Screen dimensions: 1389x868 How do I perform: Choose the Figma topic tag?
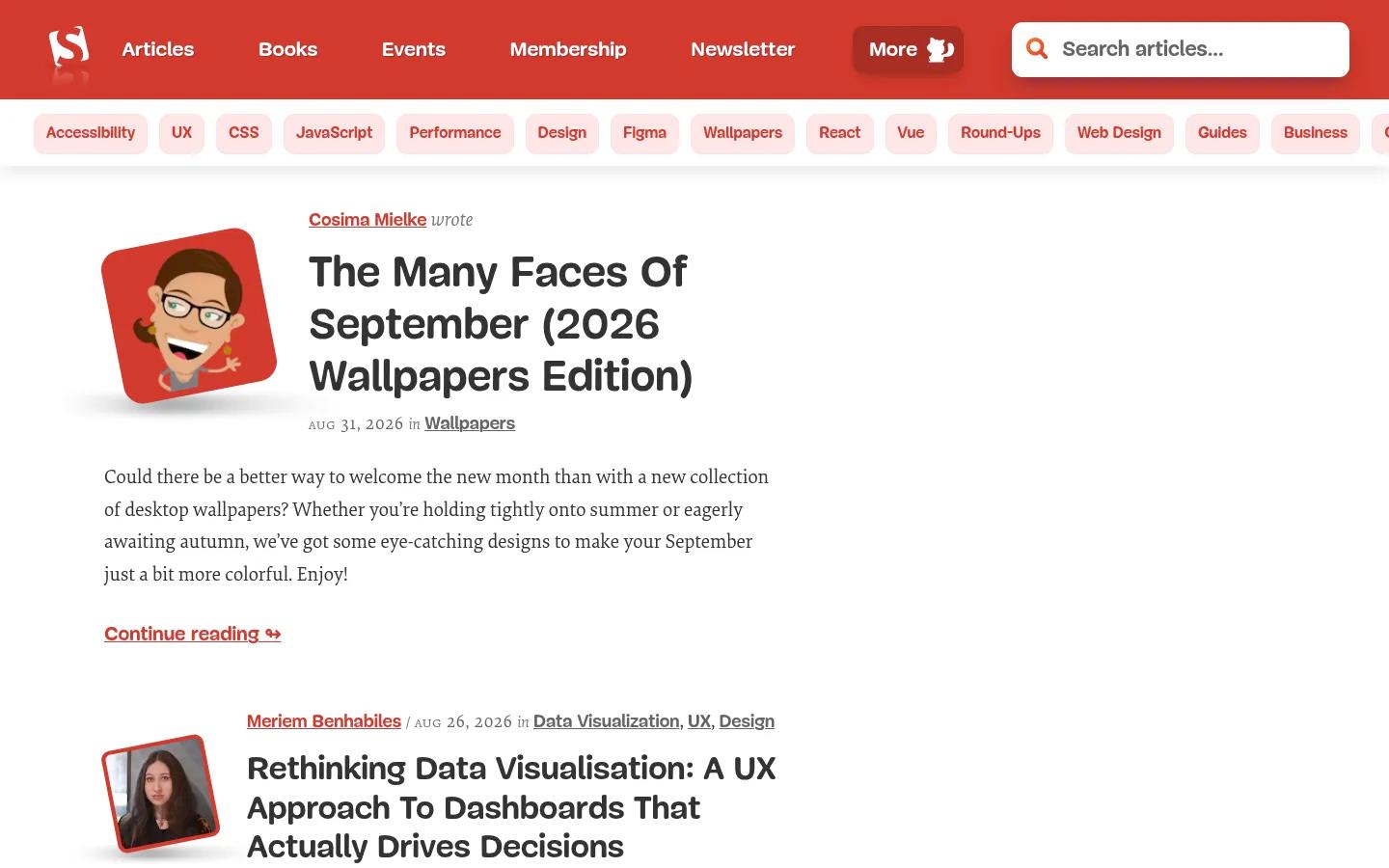(644, 133)
